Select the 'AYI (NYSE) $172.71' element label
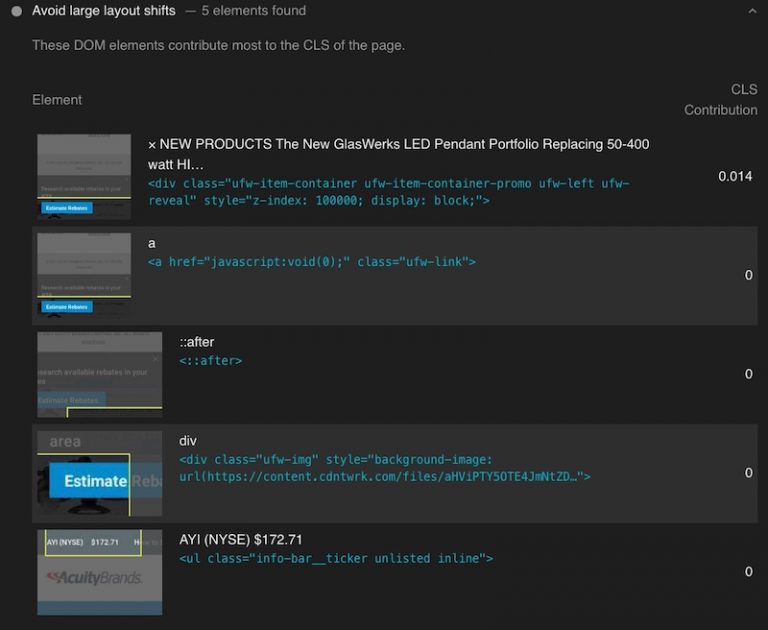This screenshot has height=630, width=768. click(x=240, y=539)
